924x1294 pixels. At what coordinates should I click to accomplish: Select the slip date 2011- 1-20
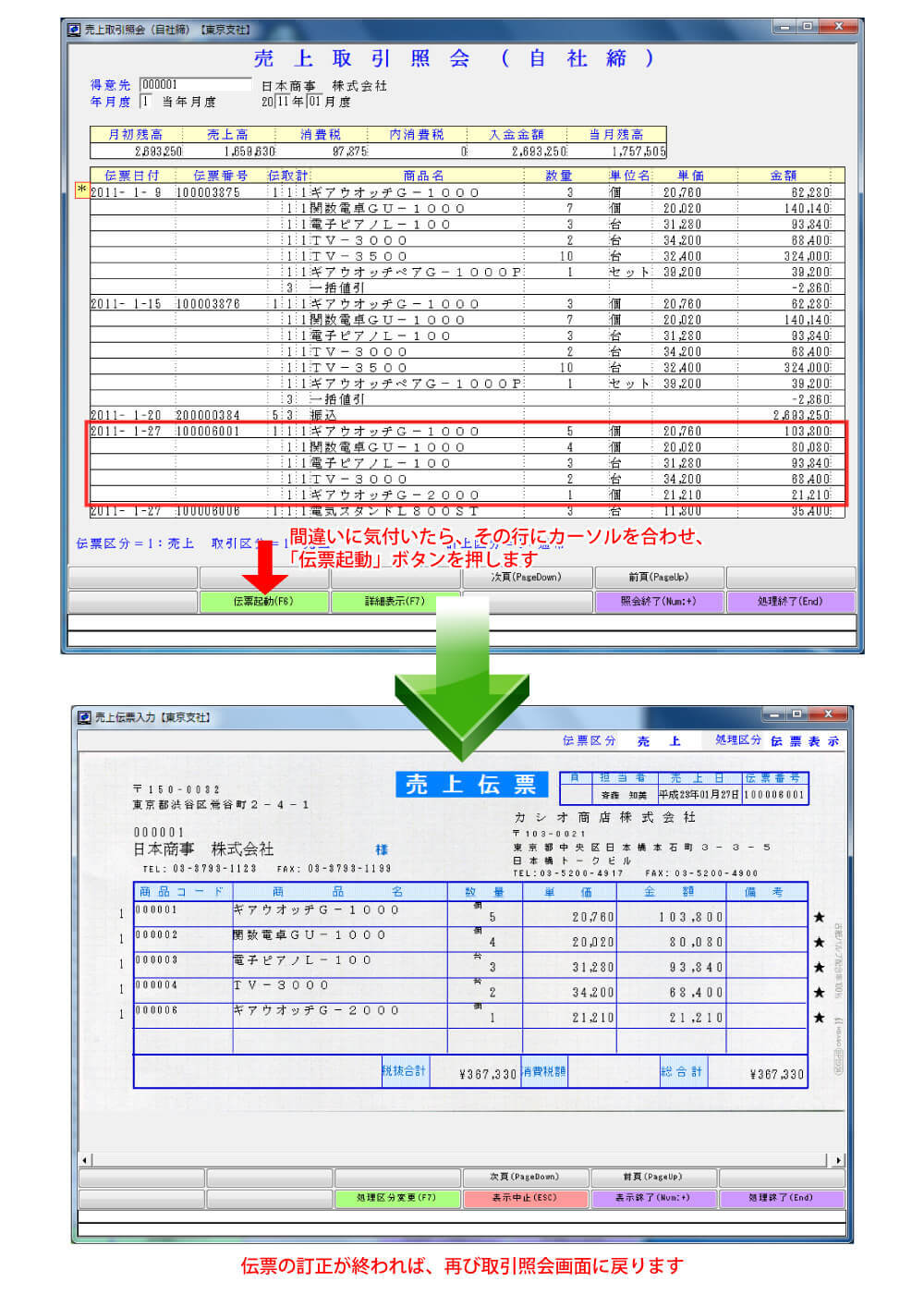(126, 415)
